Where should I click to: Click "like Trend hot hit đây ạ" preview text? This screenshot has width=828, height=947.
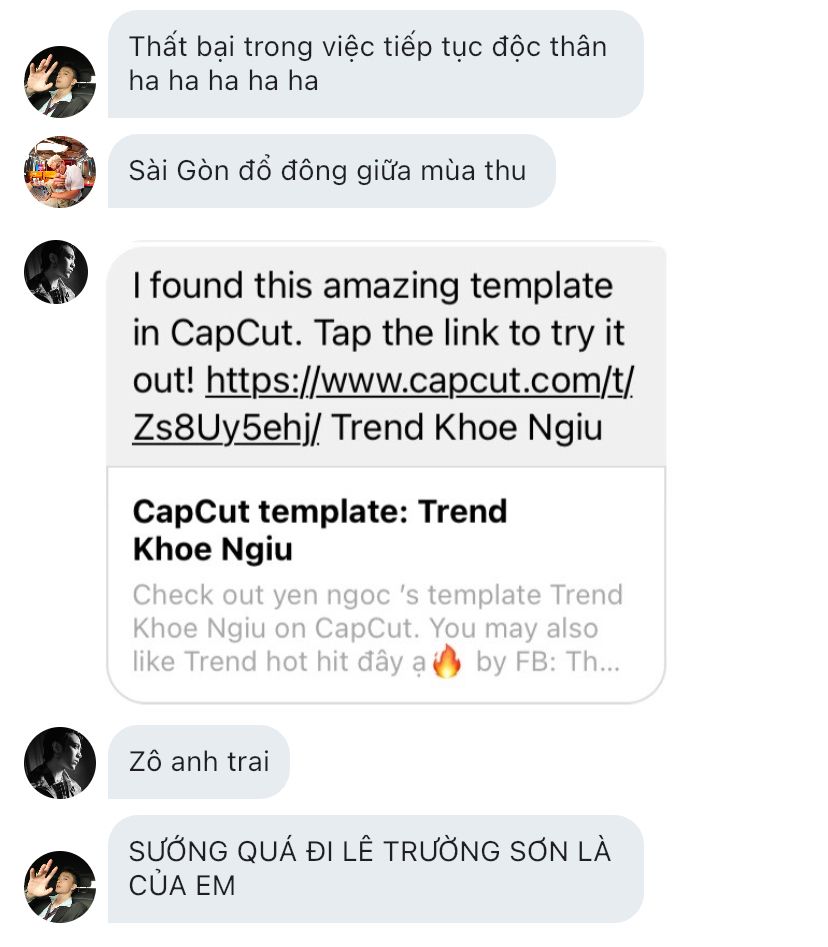tap(280, 662)
